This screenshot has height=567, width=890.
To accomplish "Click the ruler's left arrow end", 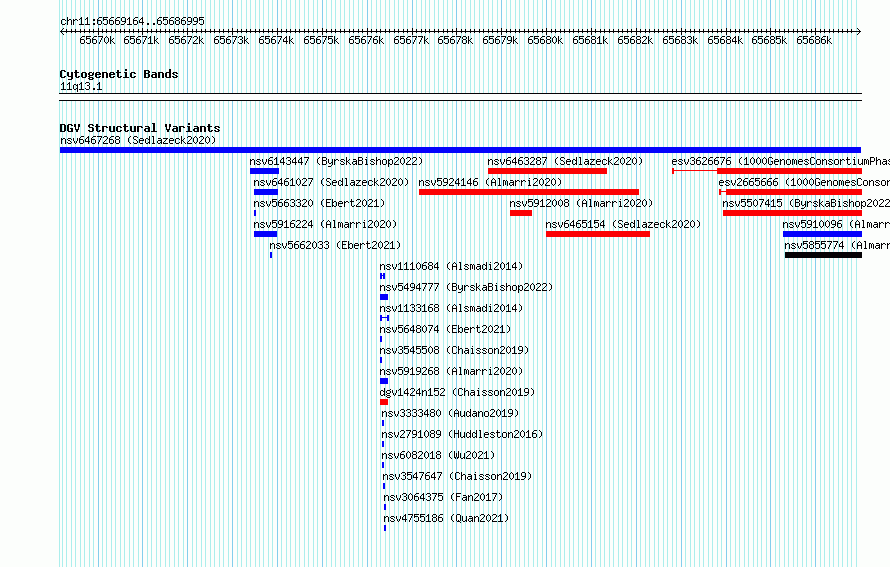I will point(62,31).
